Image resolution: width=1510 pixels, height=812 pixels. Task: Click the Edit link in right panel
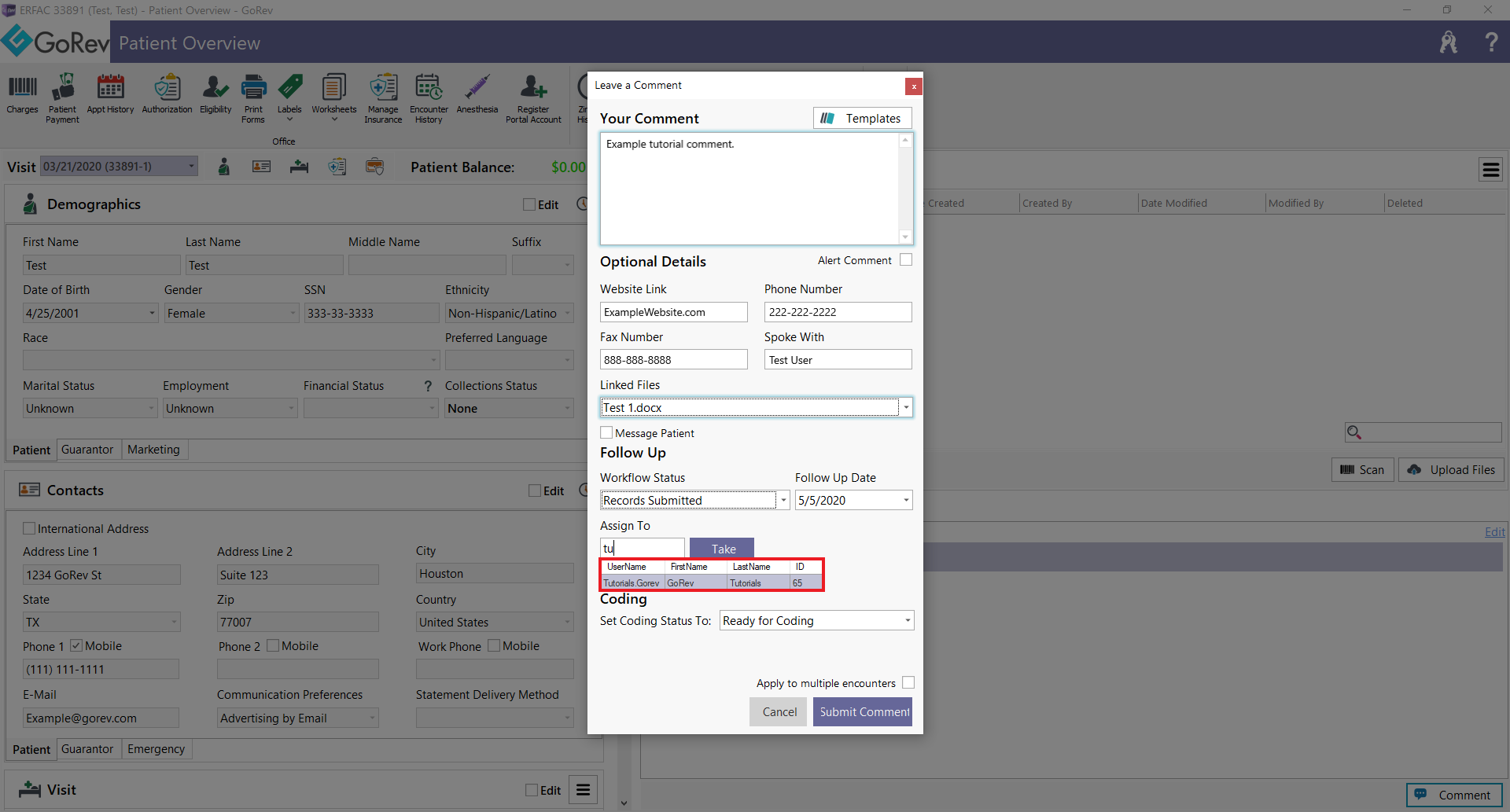coord(1494,532)
